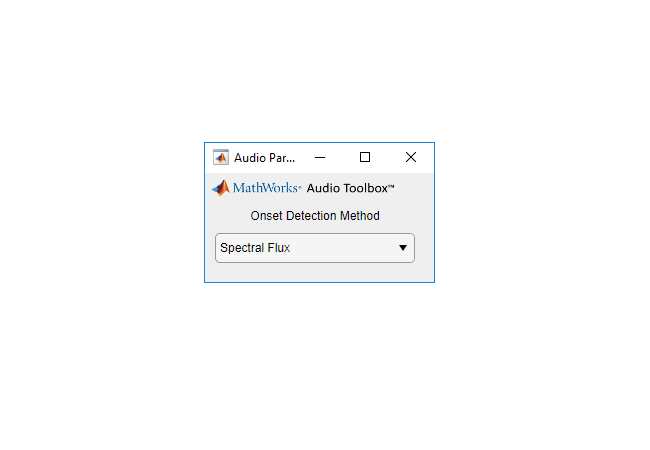
Task: Click the Audio Toolbox label
Action: point(347,188)
